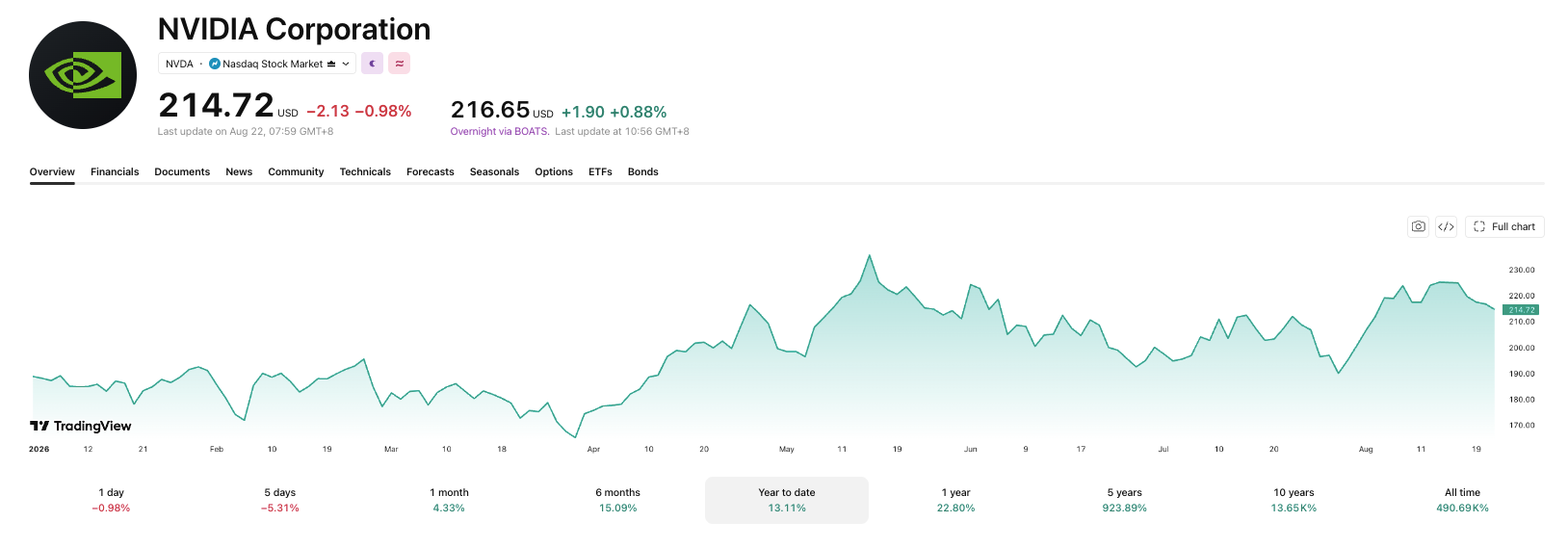Select the 1 year range
Viewport: 1568px width, 548px height.
[956, 500]
